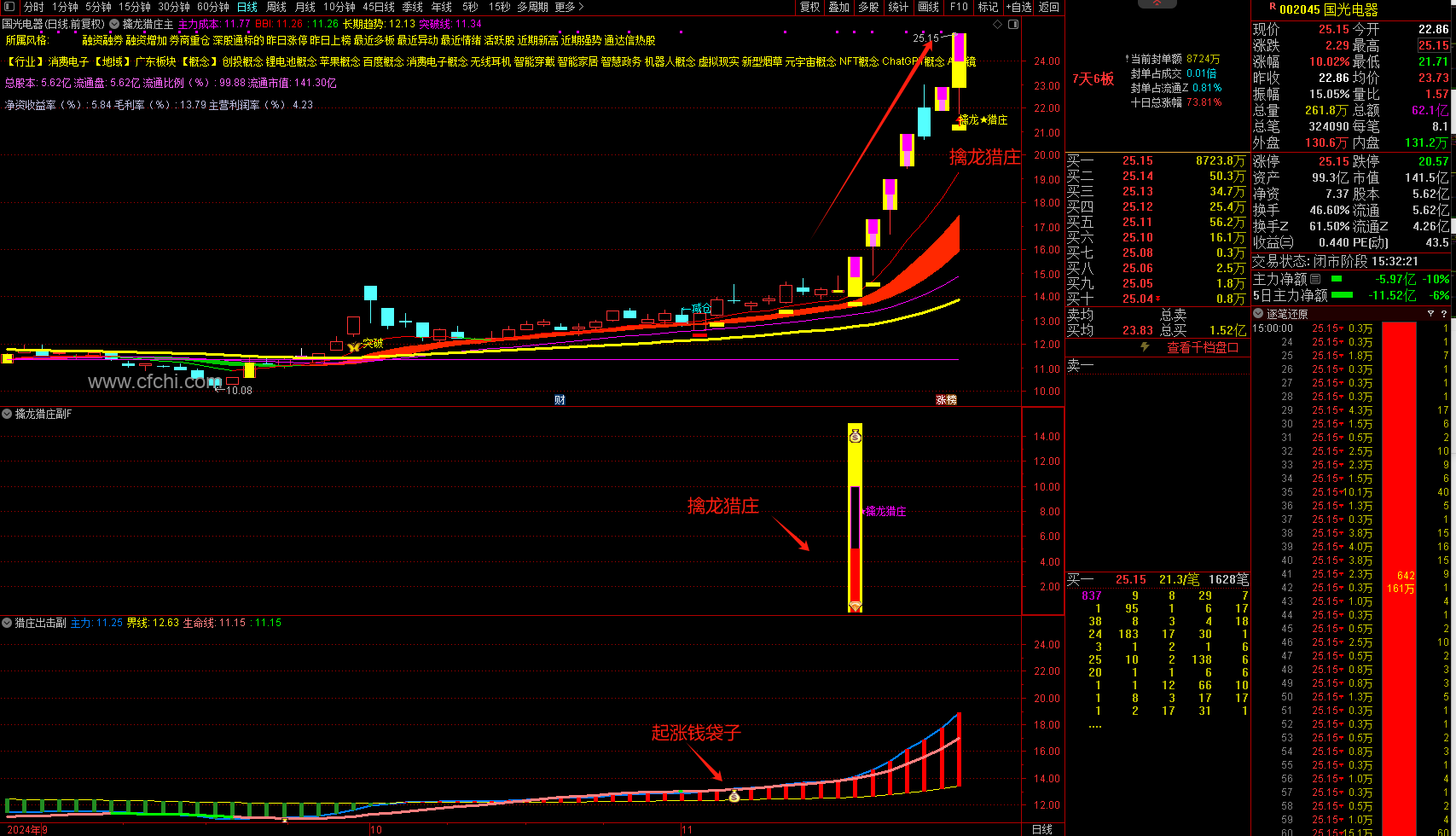
Task: Click the 涨榜 marker on the chart timeline
Action: click(947, 399)
